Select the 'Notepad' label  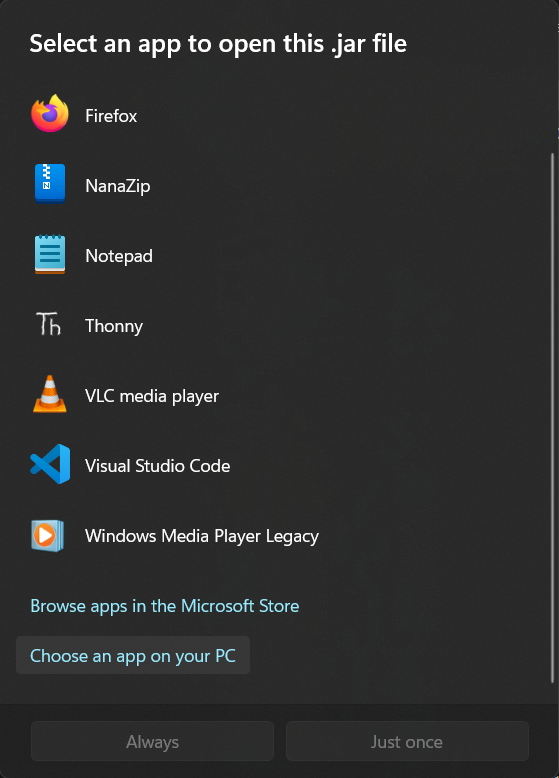[x=119, y=256]
